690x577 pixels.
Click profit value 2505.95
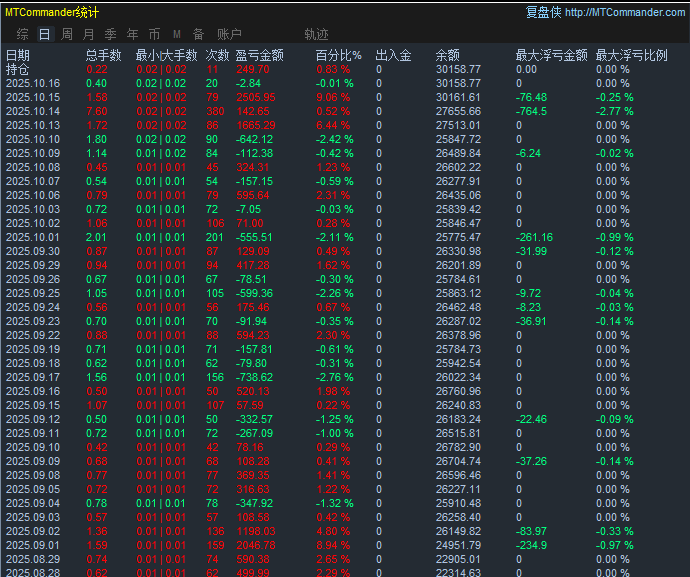[x=256, y=97]
